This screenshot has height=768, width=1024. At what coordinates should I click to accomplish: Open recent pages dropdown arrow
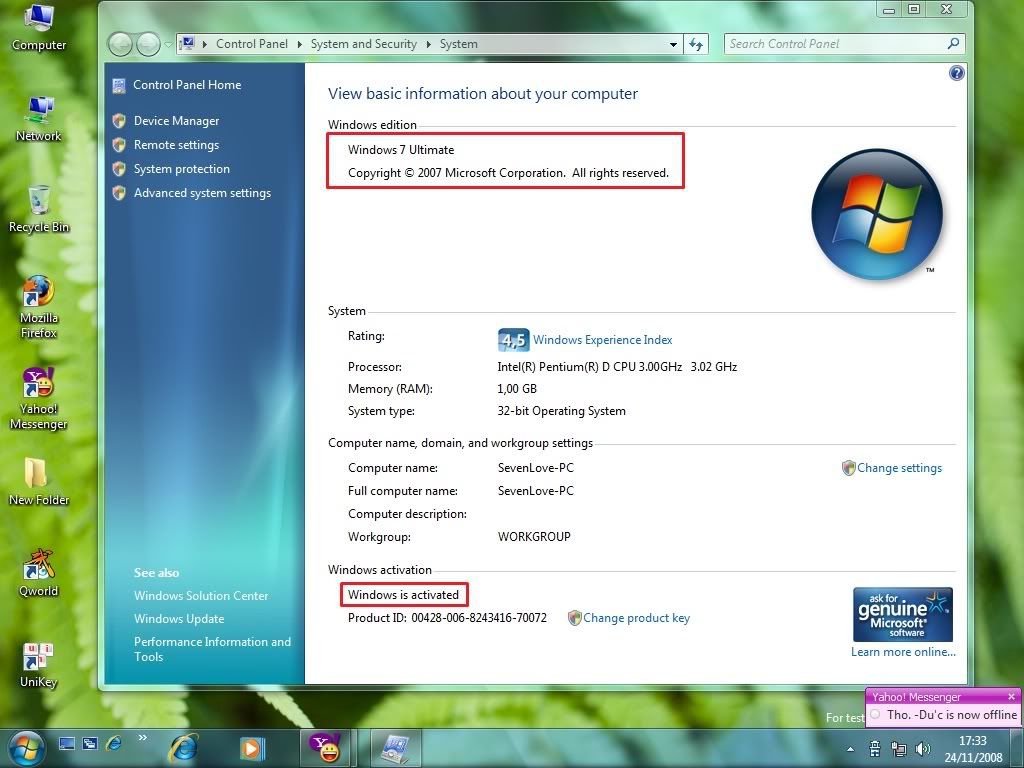pyautogui.click(x=168, y=44)
